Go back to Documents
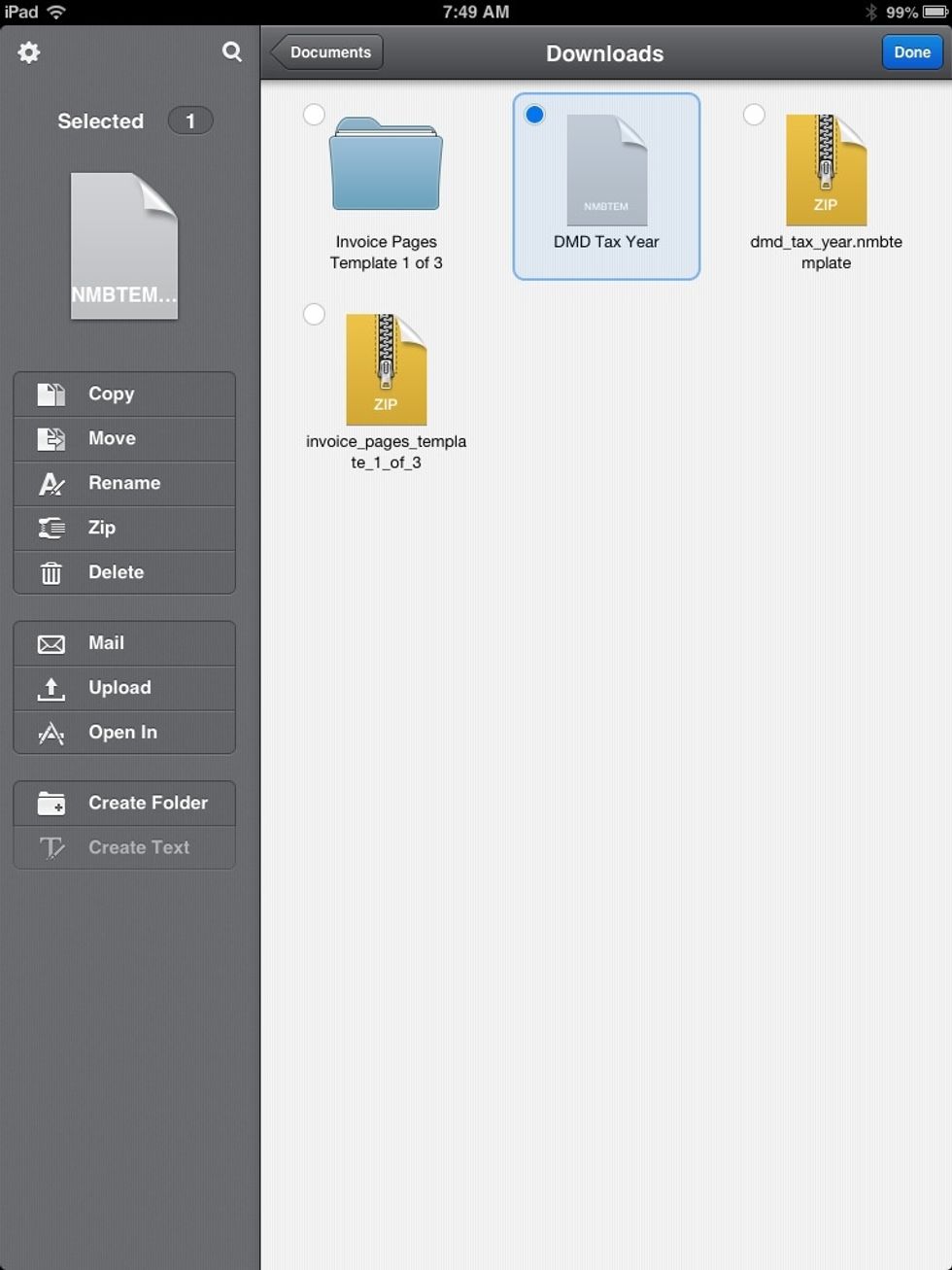The height and width of the screenshot is (1270, 952). point(326,52)
